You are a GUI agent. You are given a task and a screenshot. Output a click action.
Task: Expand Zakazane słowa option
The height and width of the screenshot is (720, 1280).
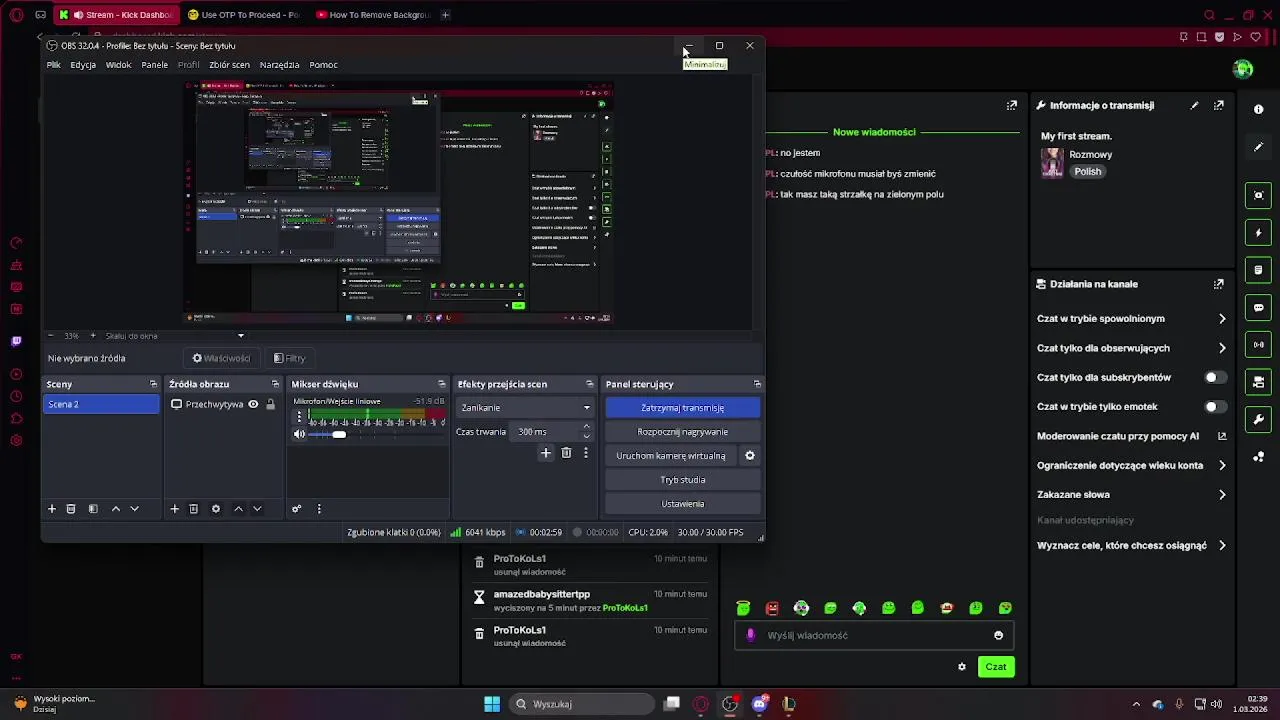(1222, 495)
